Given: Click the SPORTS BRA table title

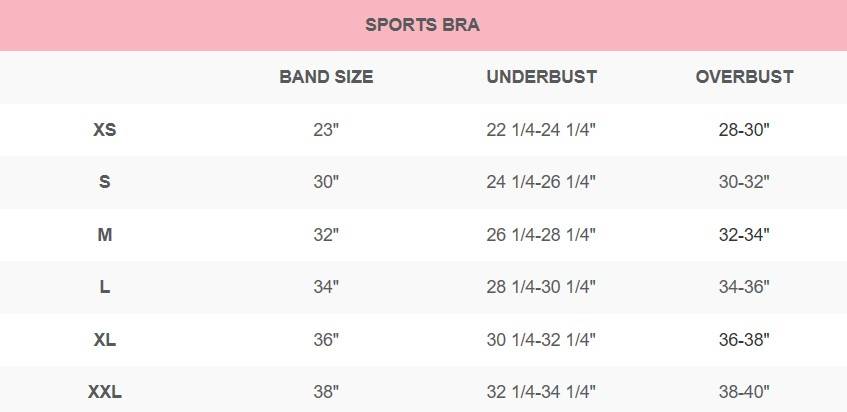Looking at the screenshot, I should tap(422, 25).
